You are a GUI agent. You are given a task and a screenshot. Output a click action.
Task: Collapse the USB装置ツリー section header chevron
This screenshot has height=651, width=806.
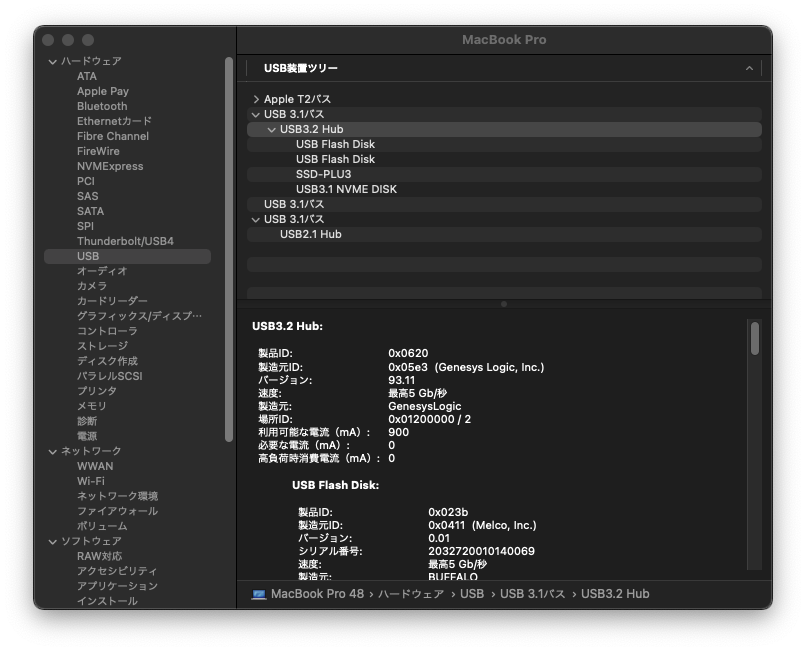(751, 68)
